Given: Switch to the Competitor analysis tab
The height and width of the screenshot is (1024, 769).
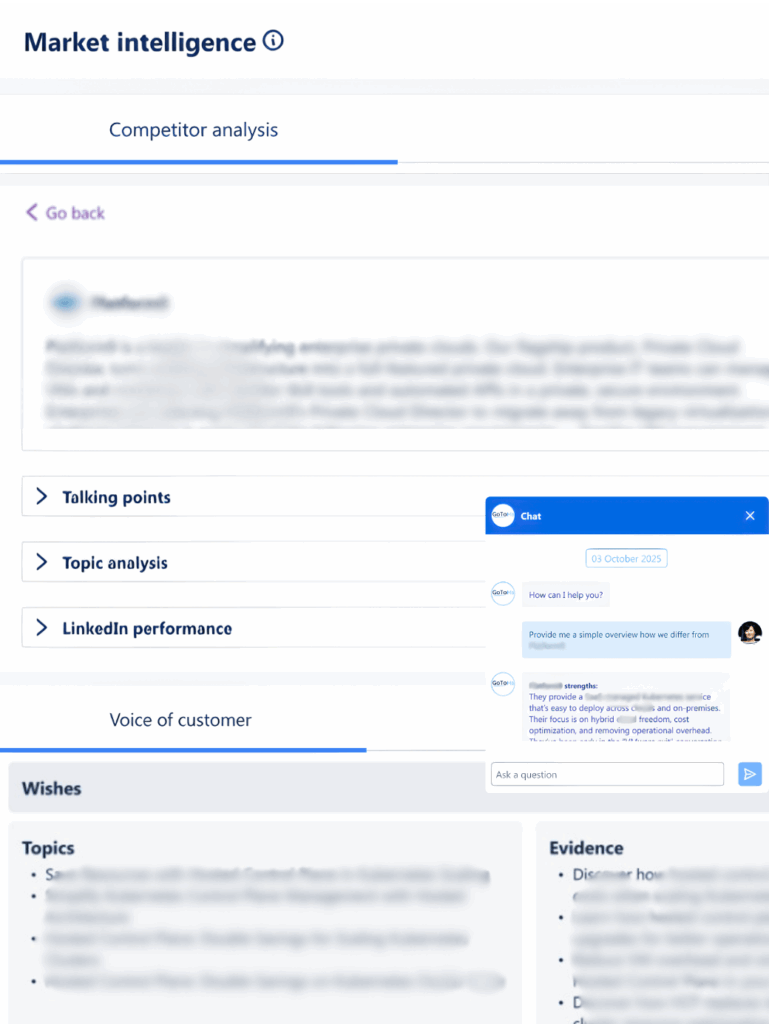Looking at the screenshot, I should click(x=194, y=130).
